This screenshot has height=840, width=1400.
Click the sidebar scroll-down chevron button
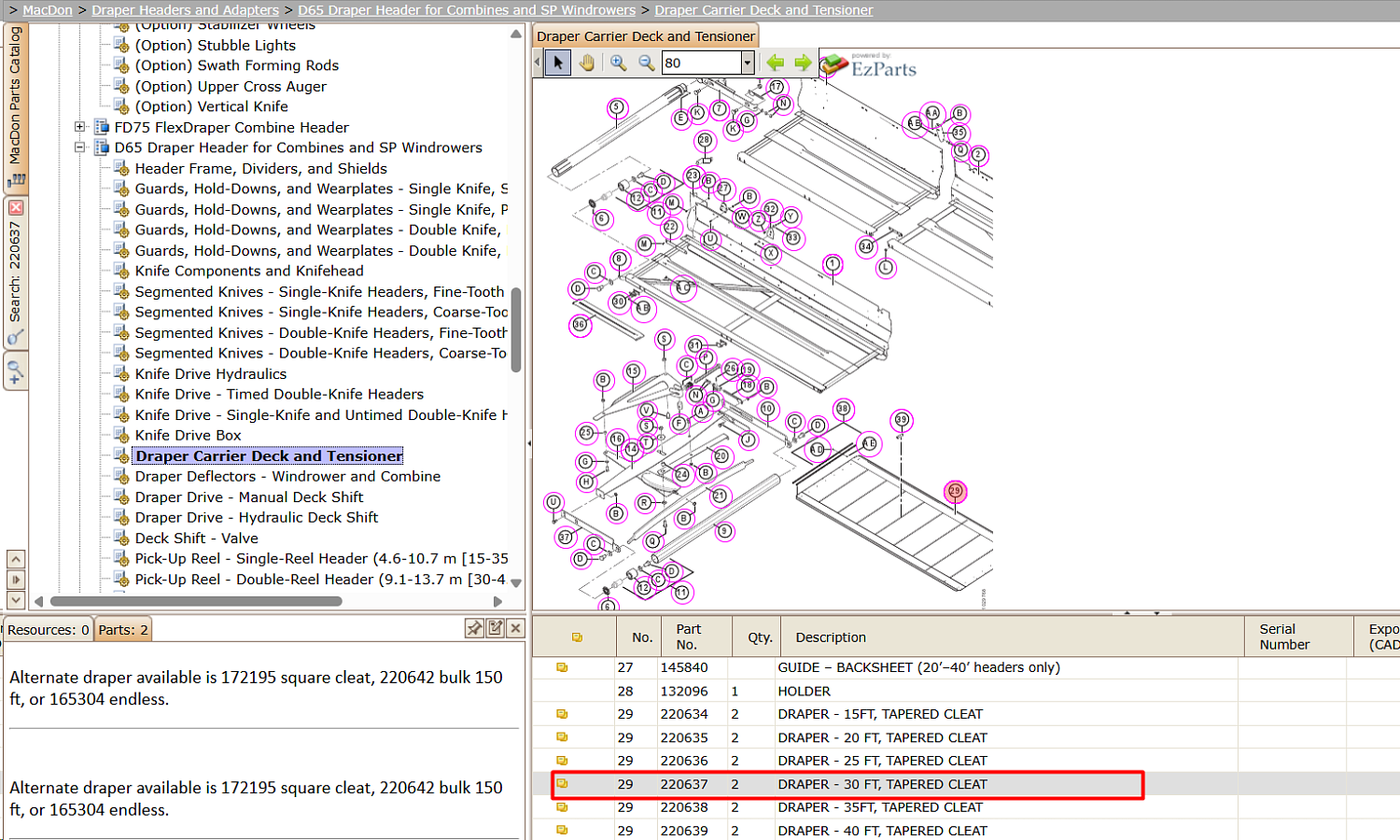(16, 600)
